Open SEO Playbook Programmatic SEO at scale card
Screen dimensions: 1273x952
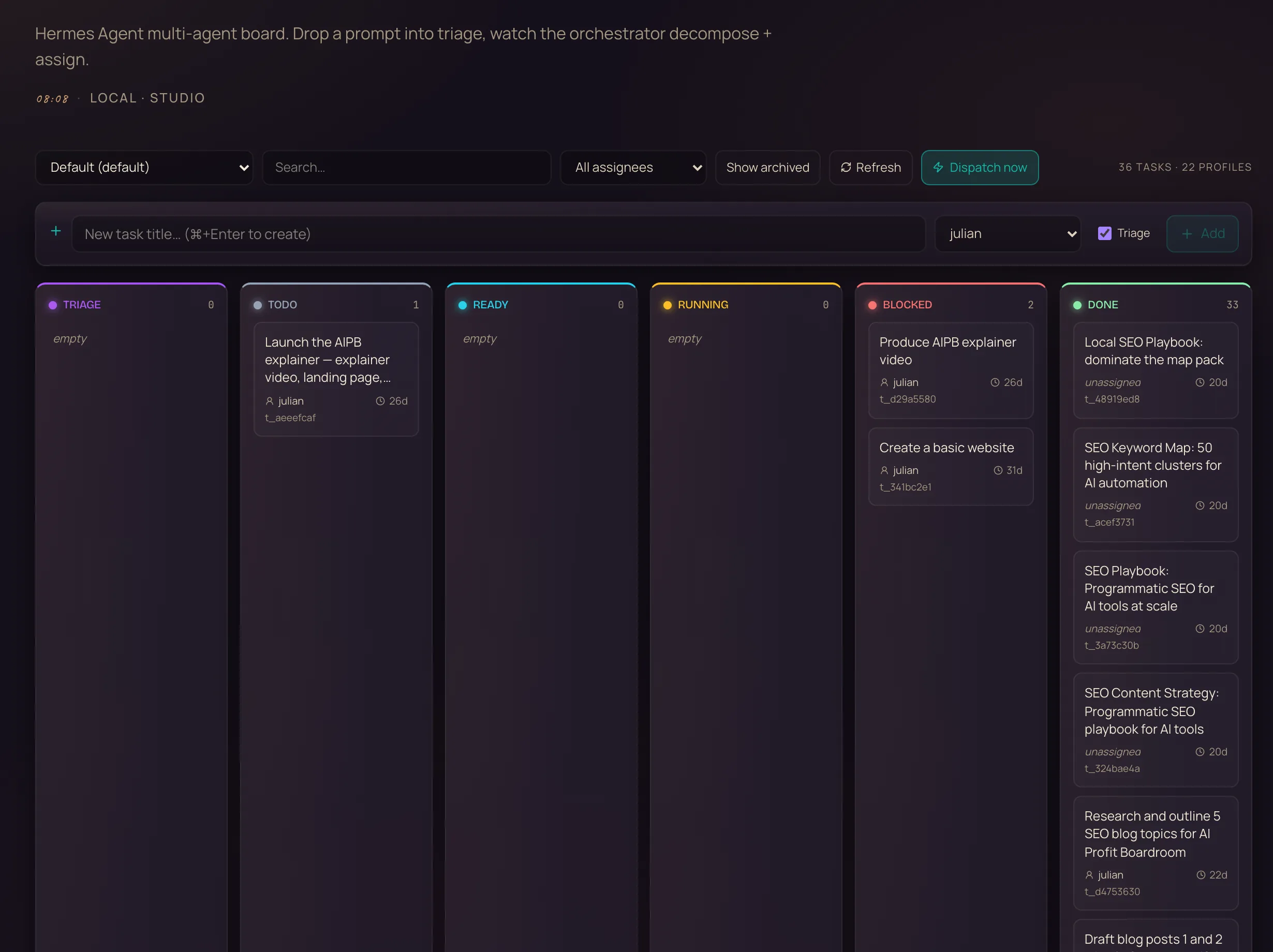click(x=1156, y=607)
